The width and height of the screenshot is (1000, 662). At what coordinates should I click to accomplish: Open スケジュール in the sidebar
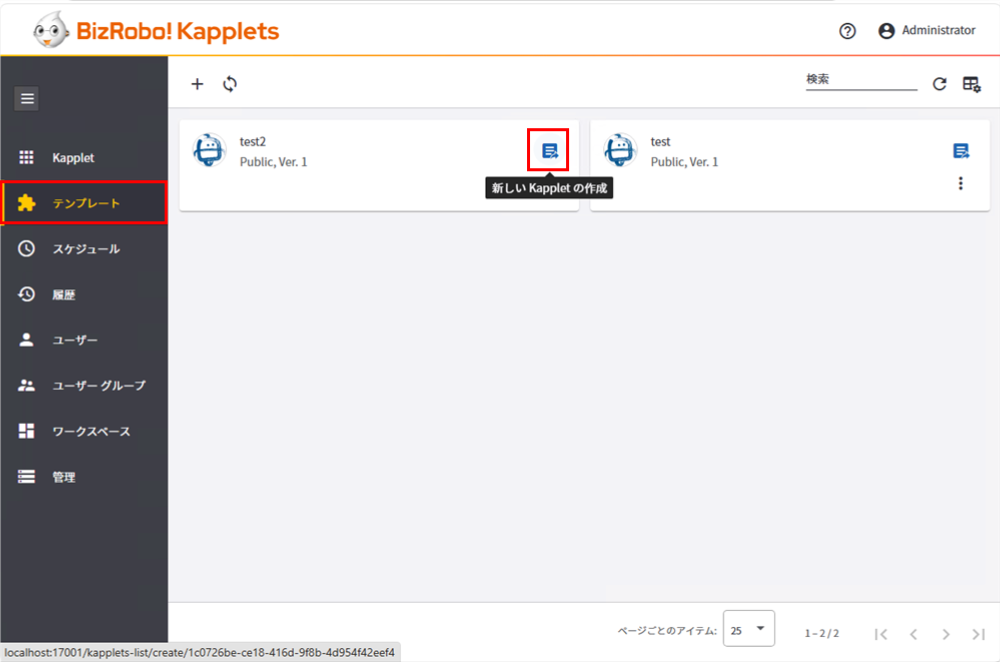[x=84, y=249]
